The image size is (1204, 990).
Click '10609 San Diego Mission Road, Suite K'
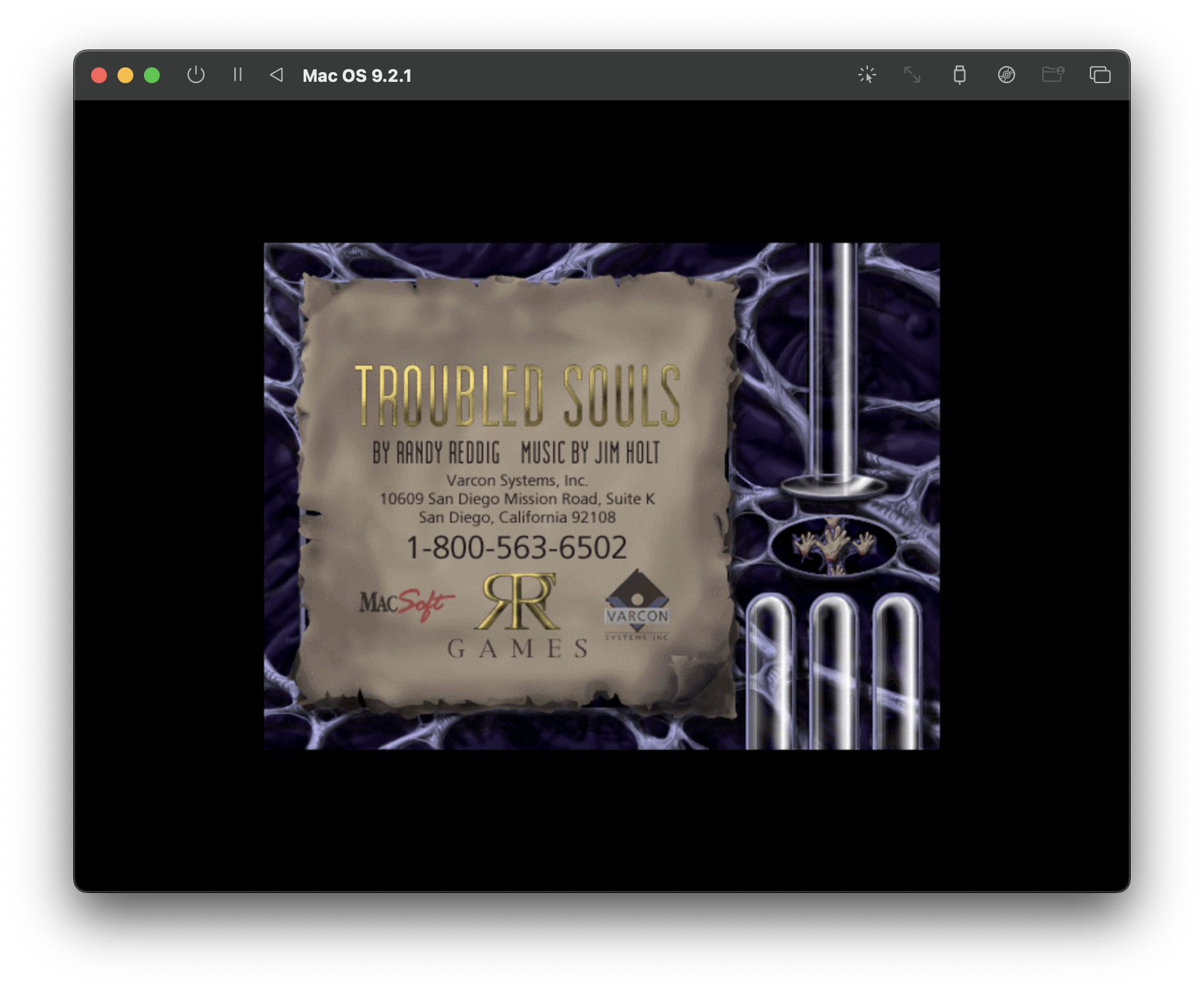click(517, 499)
